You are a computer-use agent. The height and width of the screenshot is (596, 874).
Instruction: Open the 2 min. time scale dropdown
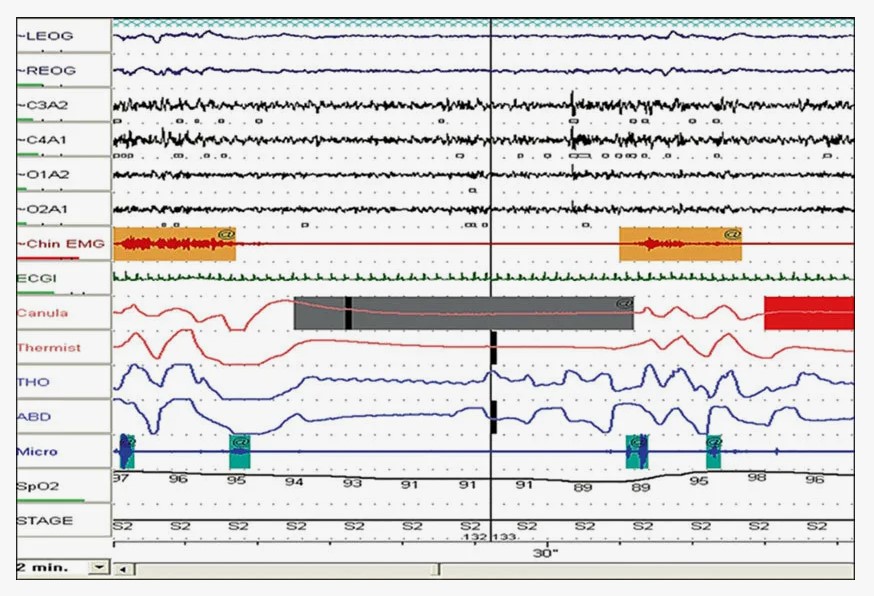pyautogui.click(x=98, y=567)
